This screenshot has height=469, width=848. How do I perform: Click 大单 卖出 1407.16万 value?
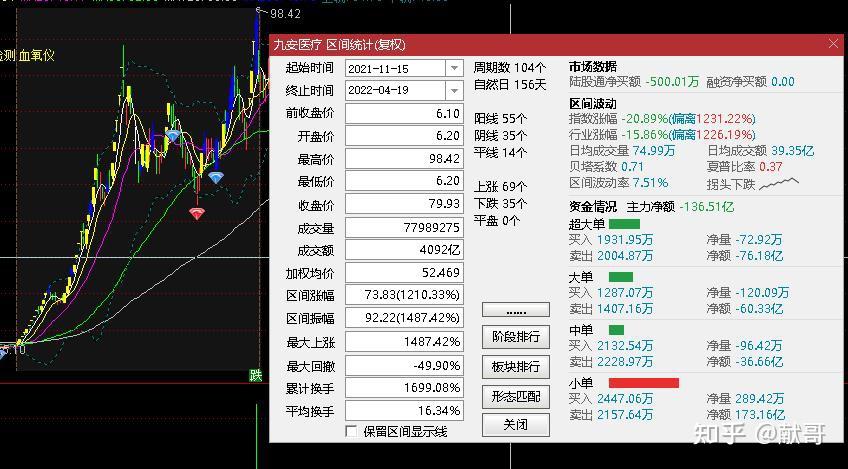(x=625, y=309)
